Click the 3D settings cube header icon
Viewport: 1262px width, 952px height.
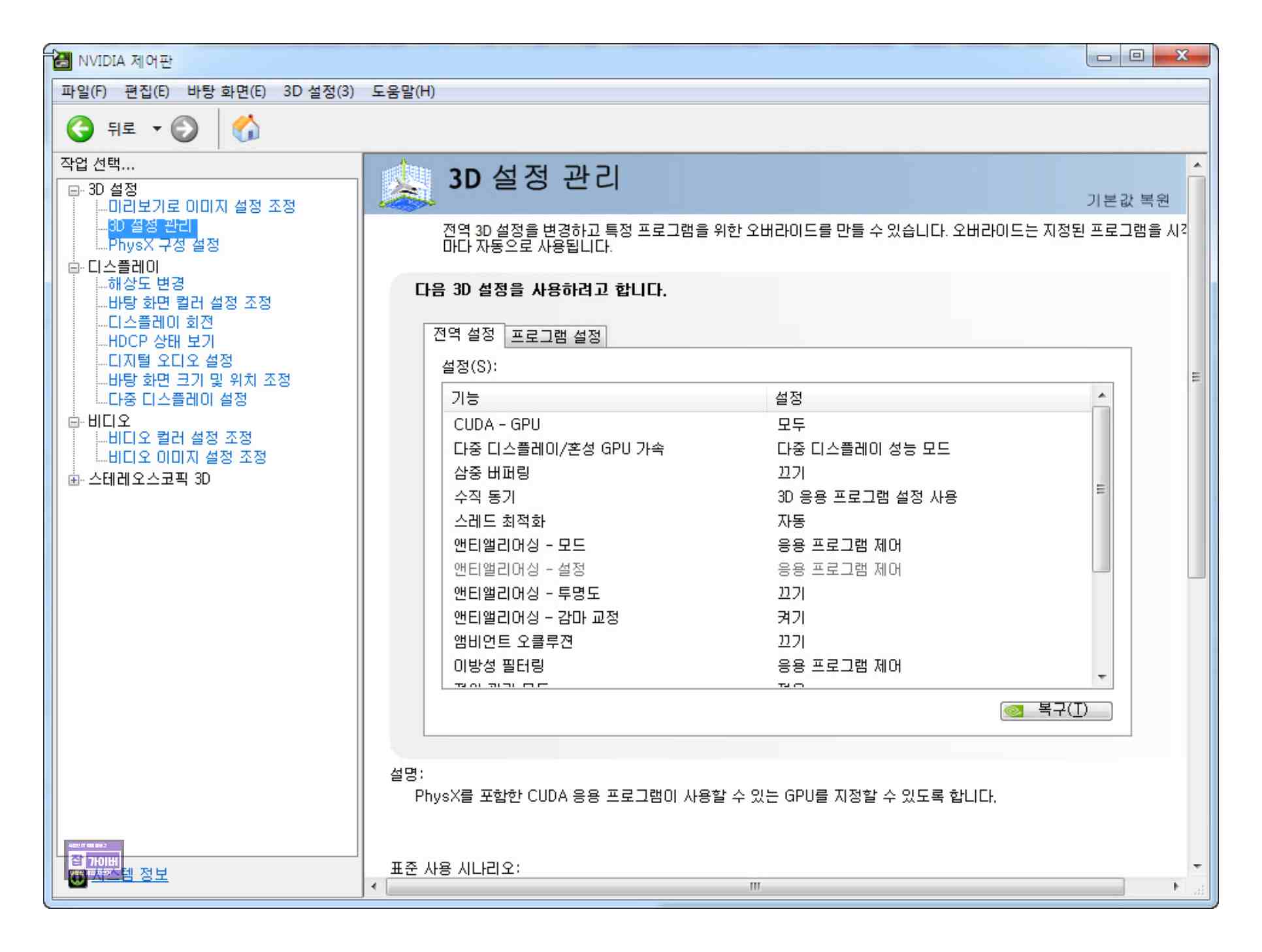pyautogui.click(x=406, y=185)
